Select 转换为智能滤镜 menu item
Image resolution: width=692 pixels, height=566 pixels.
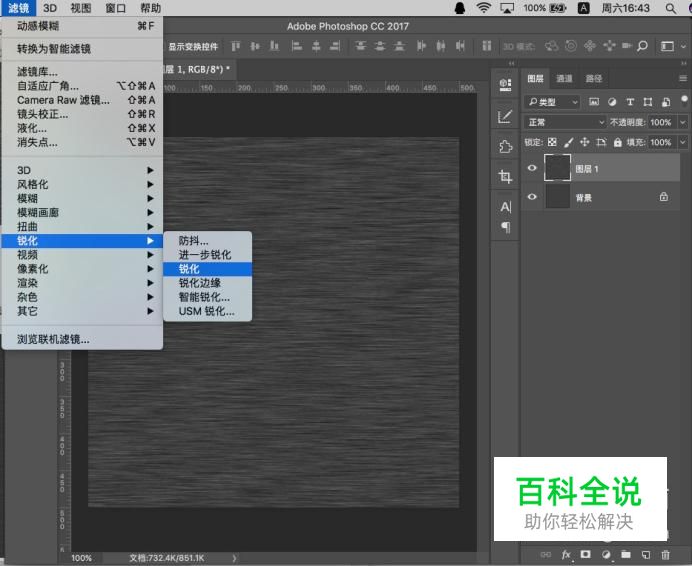[x=82, y=49]
